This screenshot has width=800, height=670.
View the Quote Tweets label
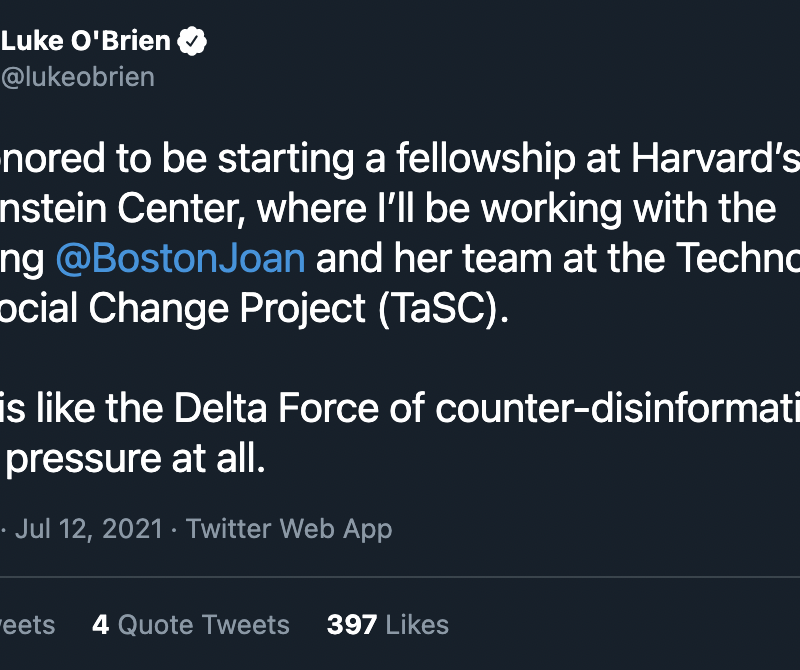[x=204, y=625]
